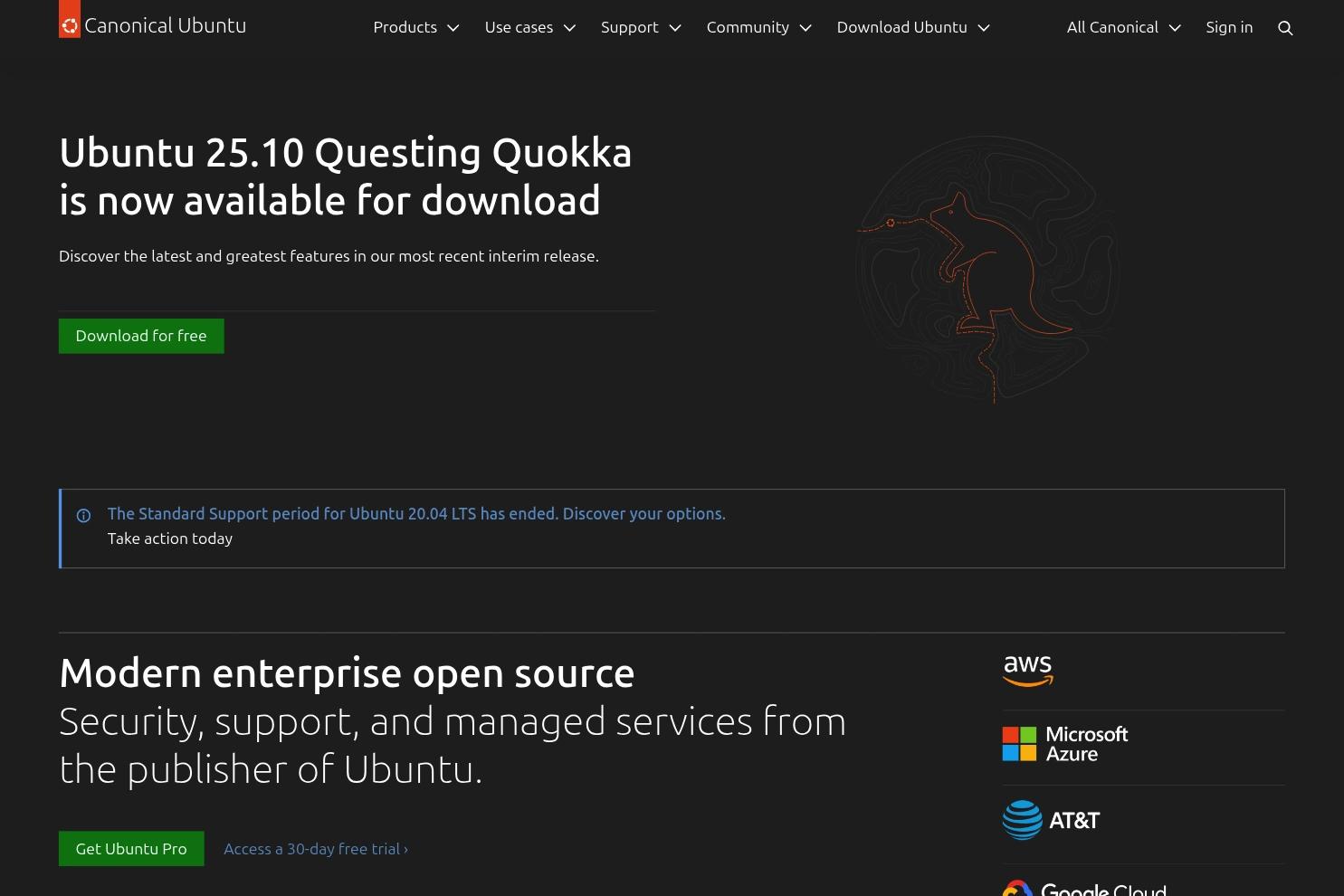The width and height of the screenshot is (1344, 896).
Task: Expand the Community chevron
Action: click(805, 28)
